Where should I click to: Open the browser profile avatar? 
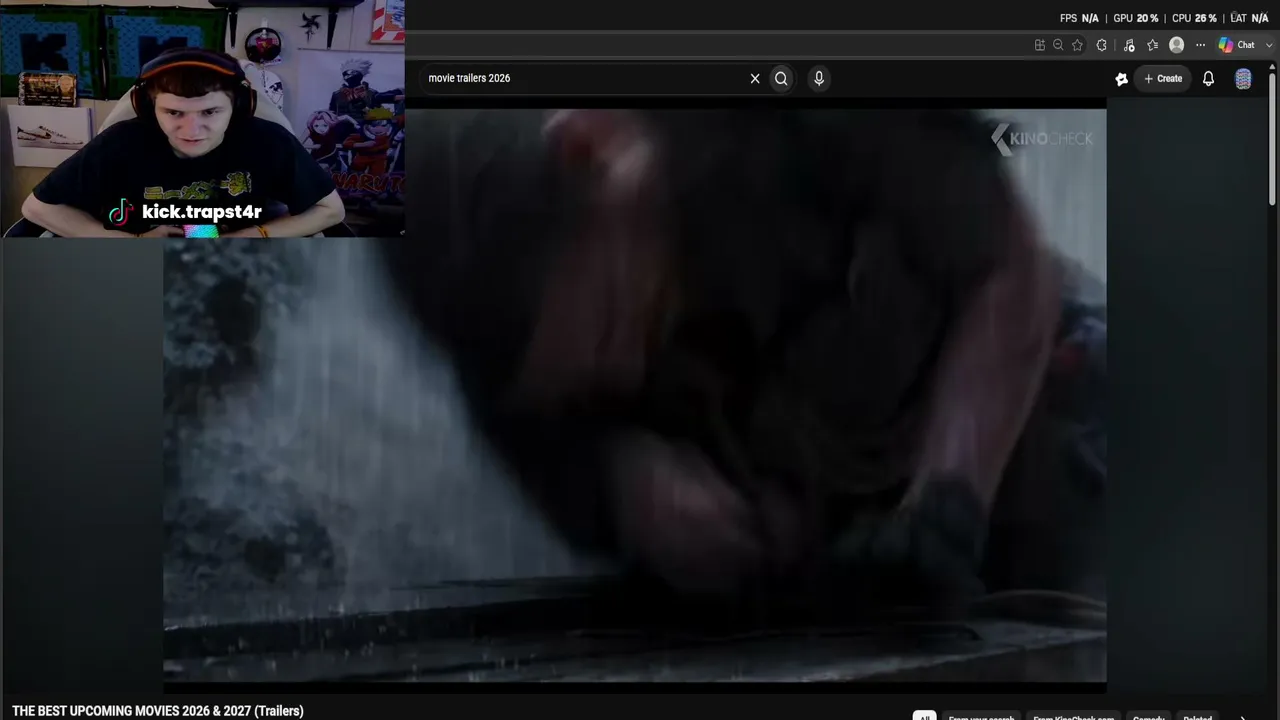1177,45
